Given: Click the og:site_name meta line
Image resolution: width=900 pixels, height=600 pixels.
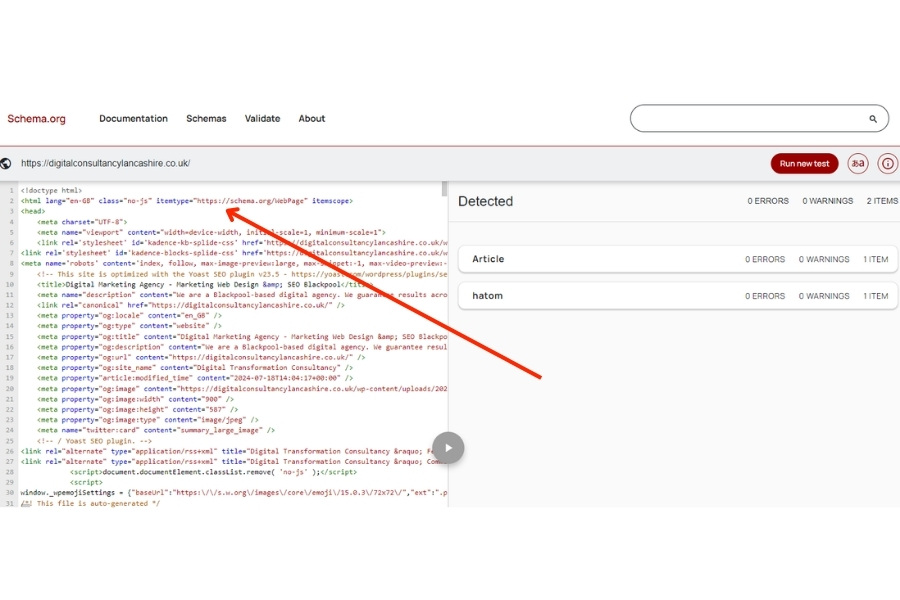Looking at the screenshot, I should click(195, 367).
